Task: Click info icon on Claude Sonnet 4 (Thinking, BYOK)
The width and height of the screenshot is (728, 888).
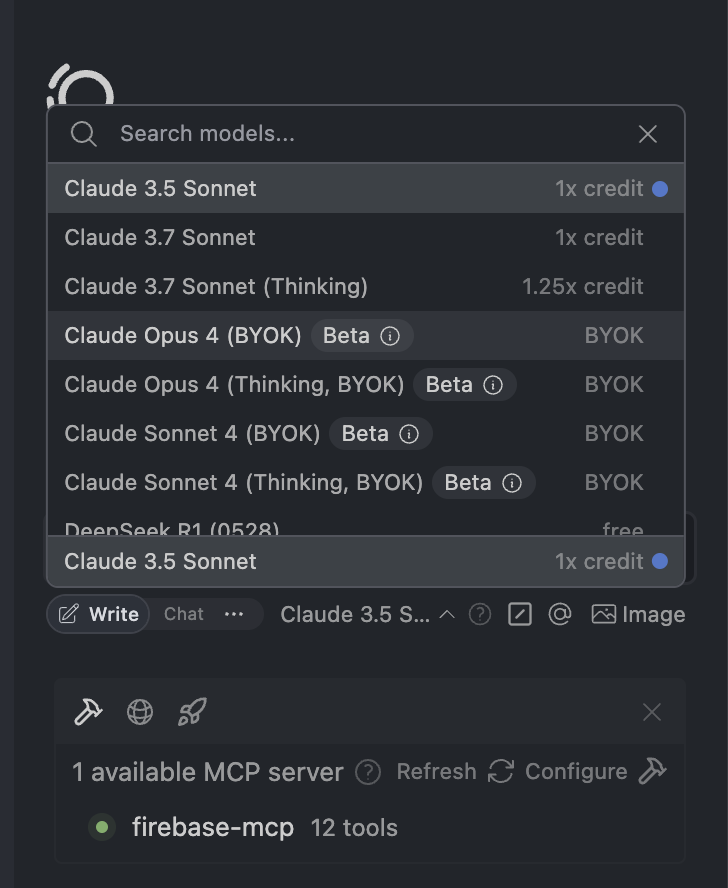Action: pyautogui.click(x=512, y=483)
